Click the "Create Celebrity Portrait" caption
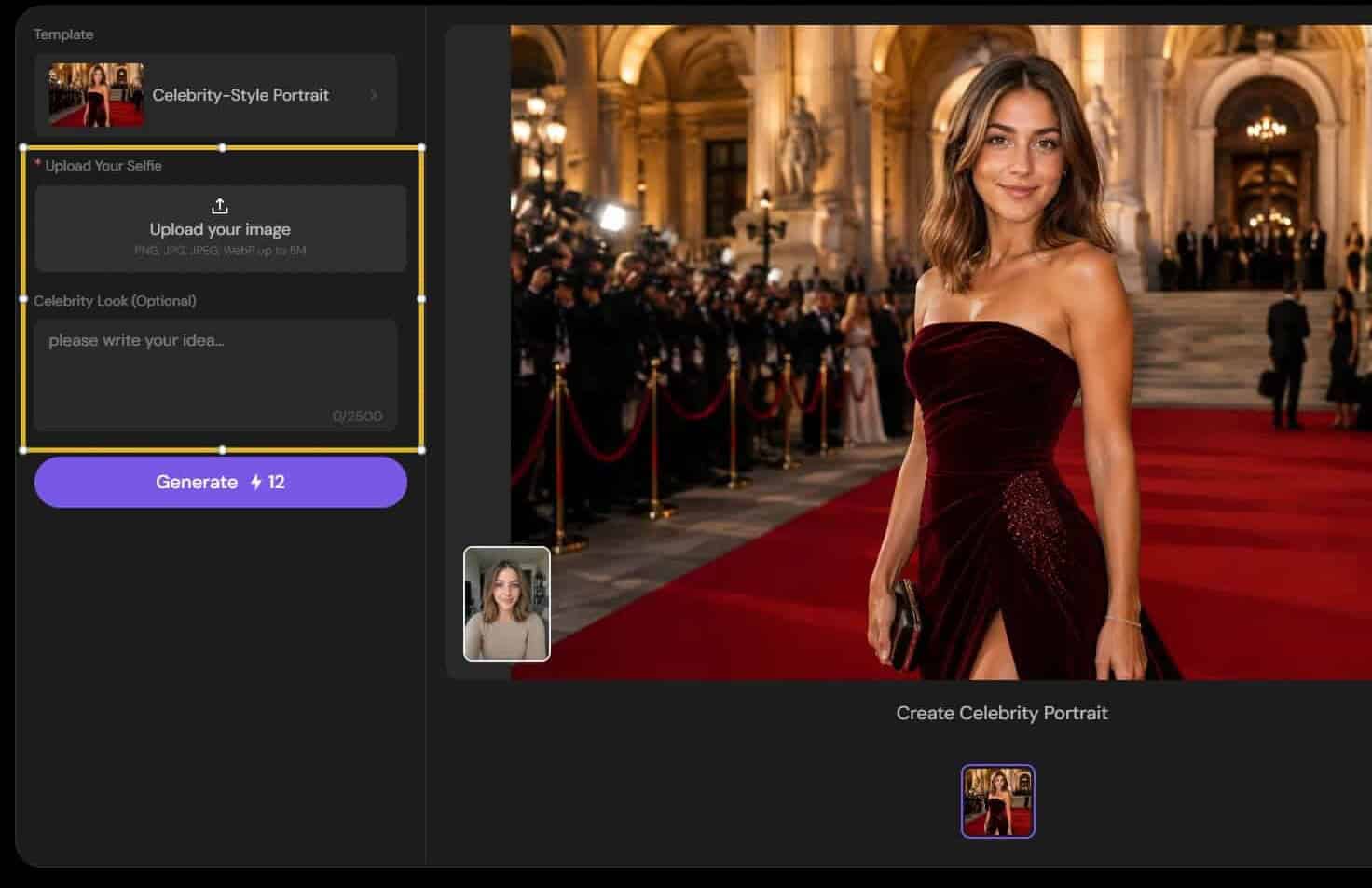The image size is (1372, 888). pos(1002,713)
